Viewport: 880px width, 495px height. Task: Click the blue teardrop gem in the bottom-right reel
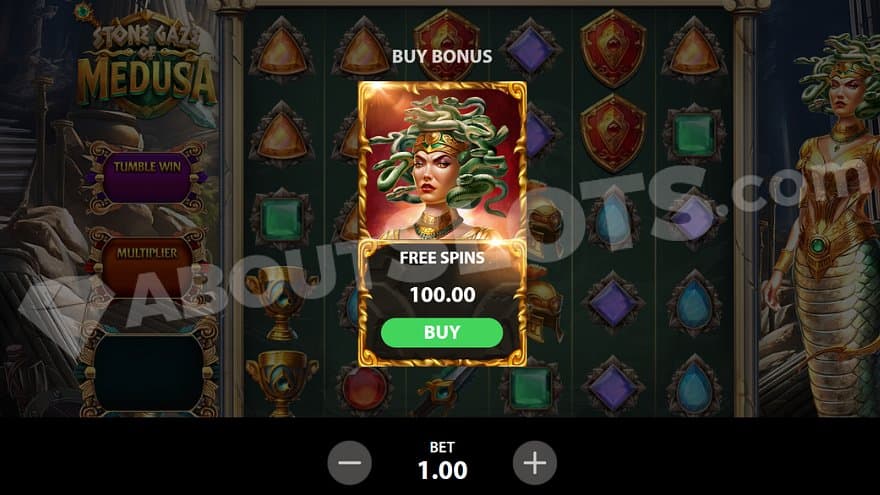click(694, 387)
